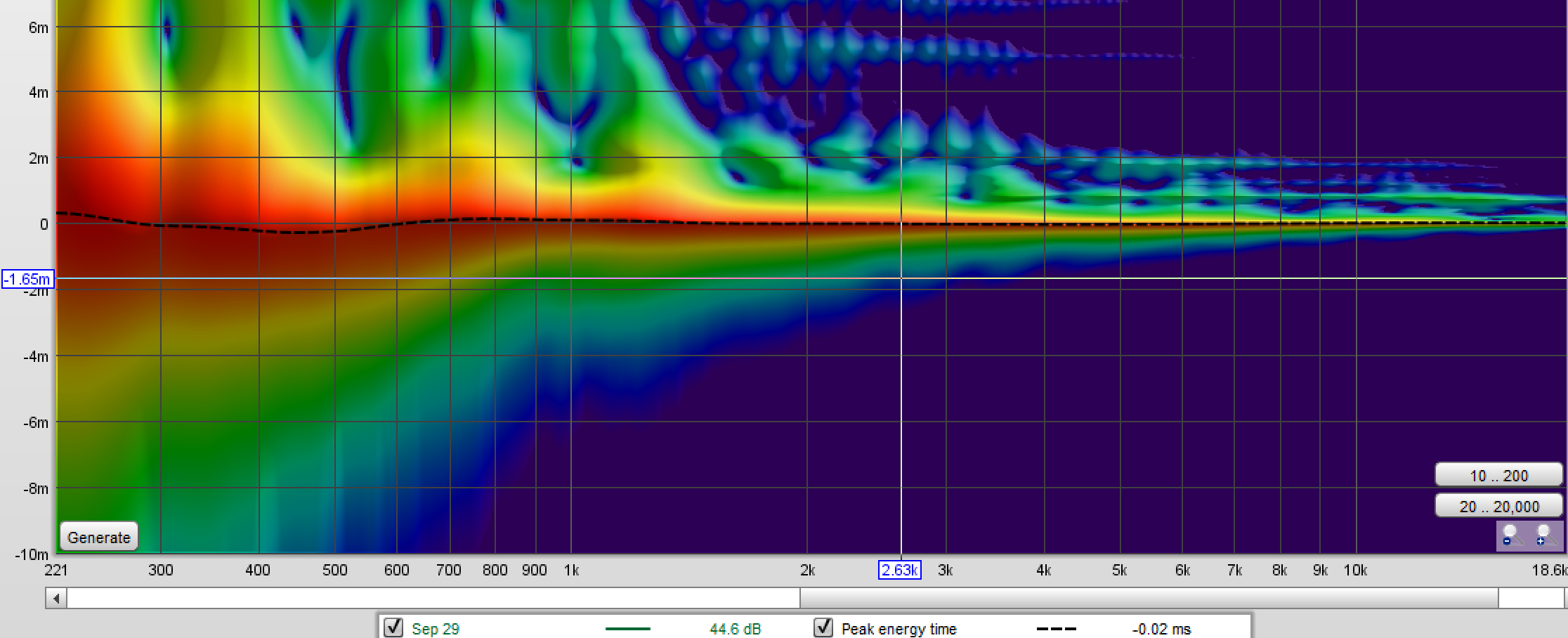Set frequency range to 20 .. 20,000
The height and width of the screenshot is (638, 1568).
coord(1498,507)
